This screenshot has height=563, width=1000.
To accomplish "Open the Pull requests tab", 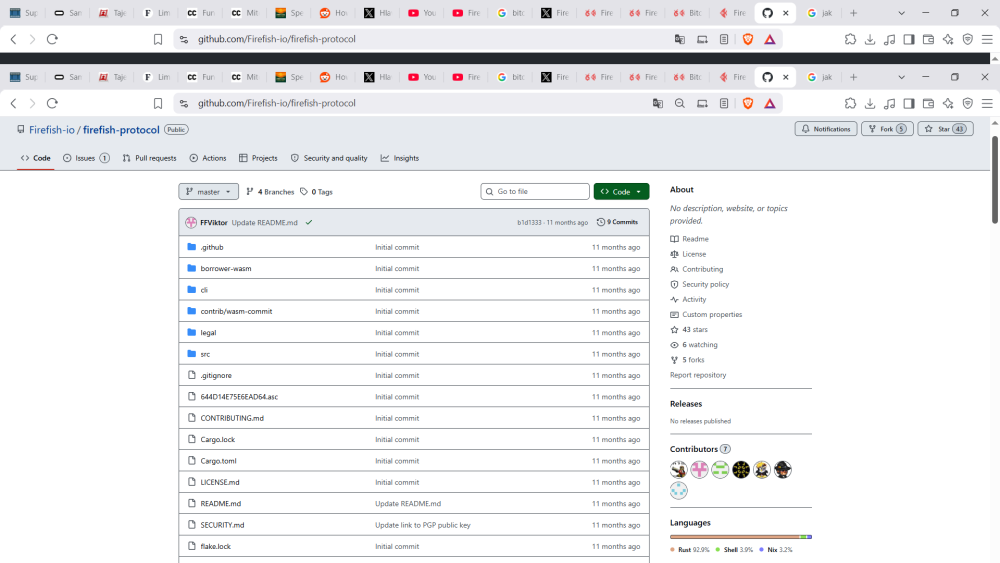I will [x=149, y=158].
